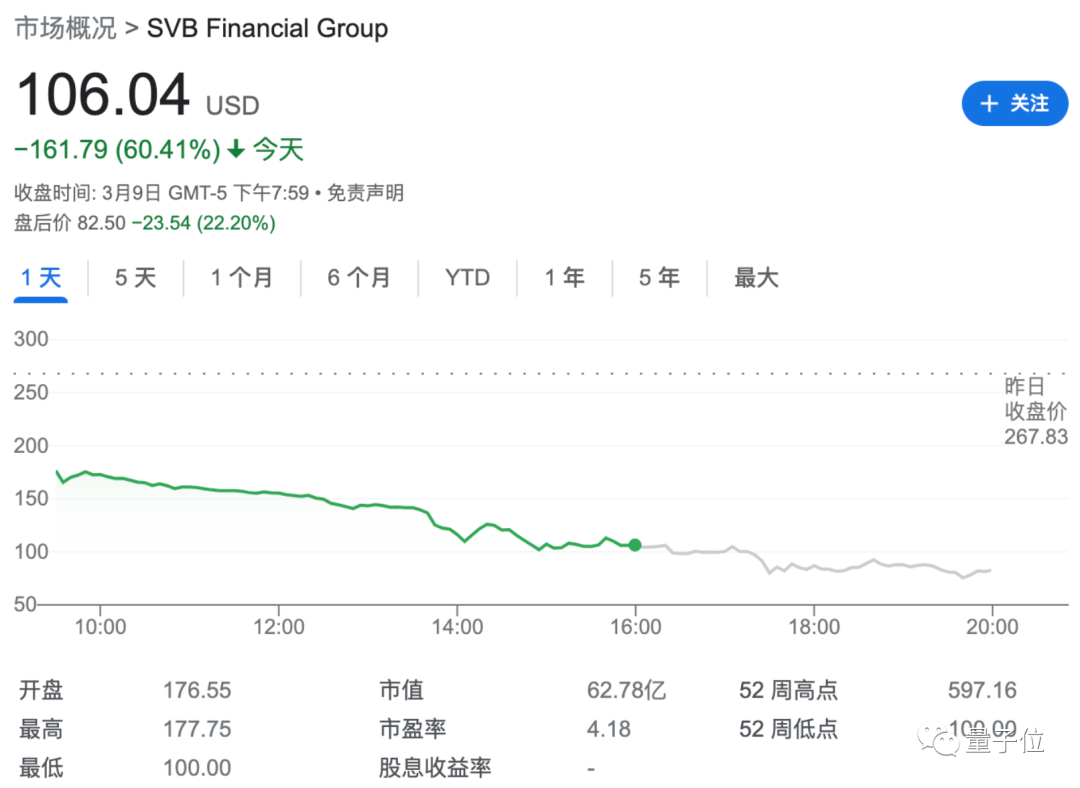This screenshot has height=788, width=1080.
Task: Click the 关注 follow button
Action: point(1014,104)
